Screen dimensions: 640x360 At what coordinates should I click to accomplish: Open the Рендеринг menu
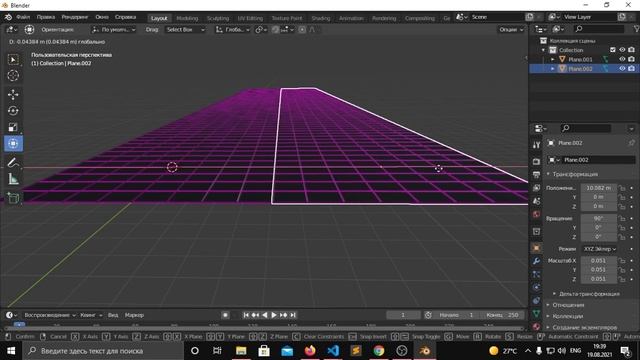tap(75, 17)
